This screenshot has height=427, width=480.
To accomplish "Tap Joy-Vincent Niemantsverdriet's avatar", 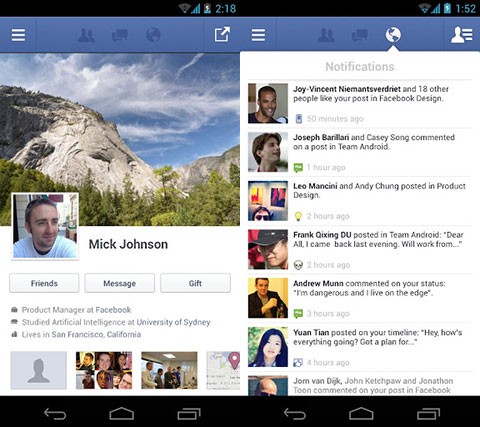I will pyautogui.click(x=268, y=103).
